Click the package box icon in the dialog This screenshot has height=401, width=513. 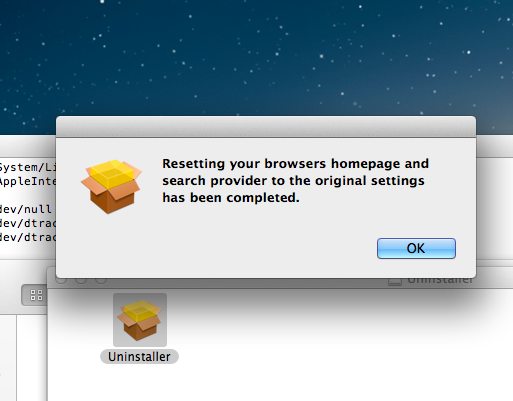point(111,186)
